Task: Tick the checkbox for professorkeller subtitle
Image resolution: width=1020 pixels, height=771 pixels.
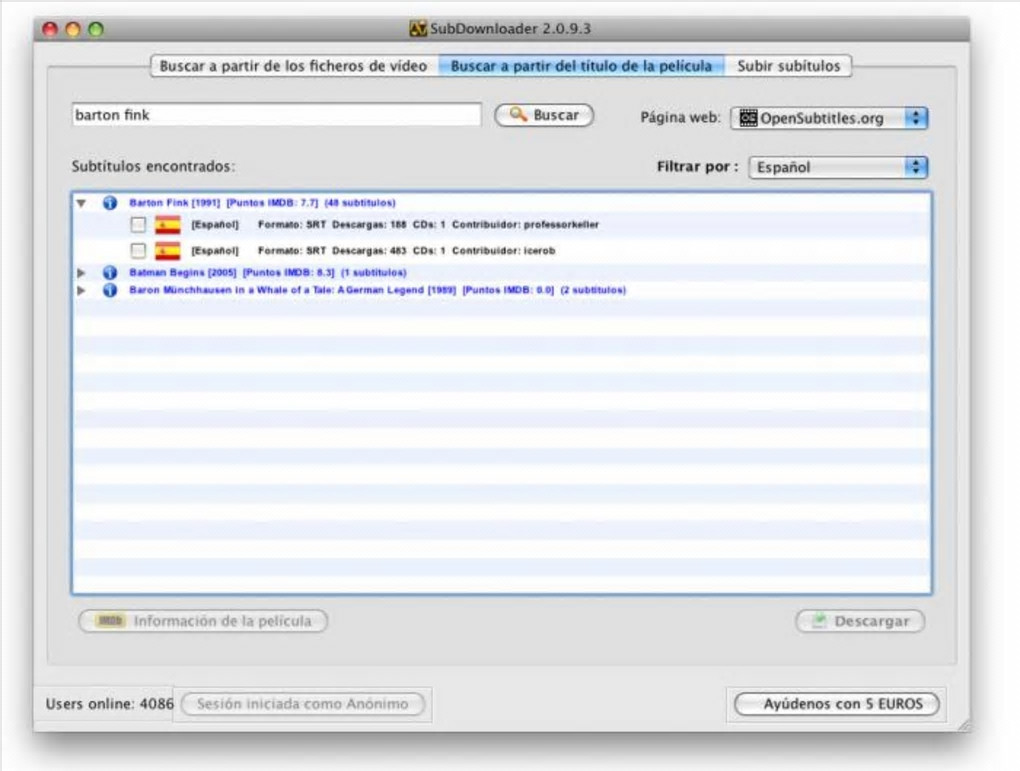Action: (x=138, y=225)
